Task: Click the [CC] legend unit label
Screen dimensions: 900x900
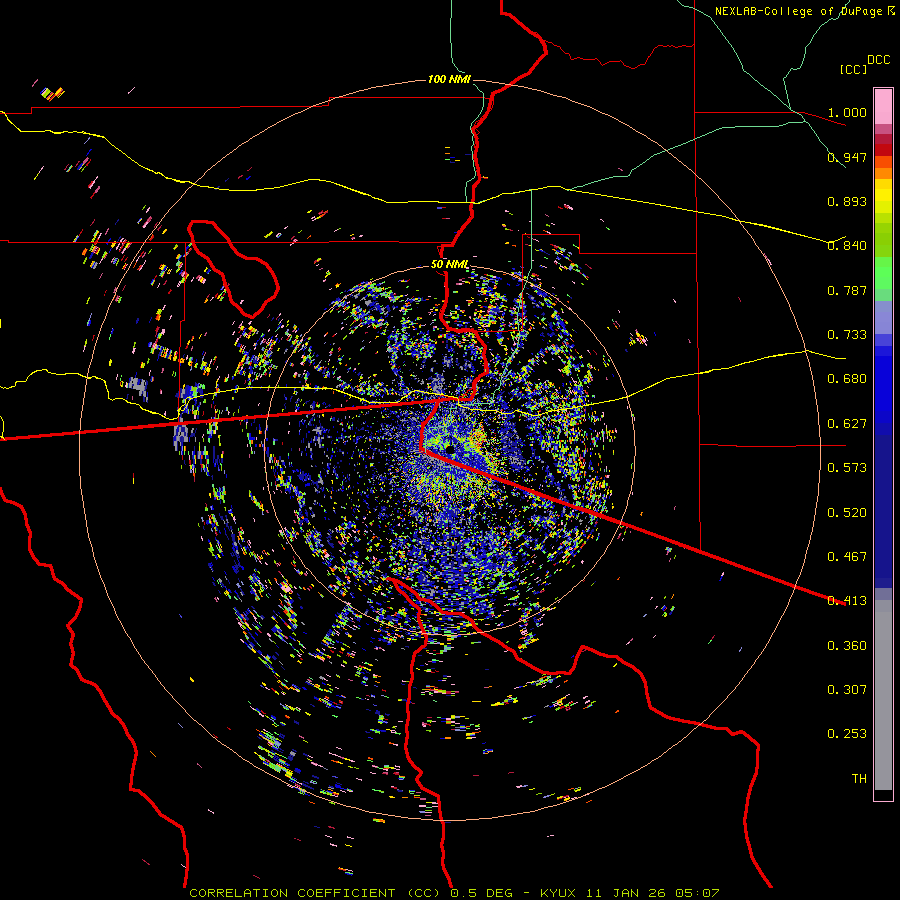Action: [x=854, y=69]
